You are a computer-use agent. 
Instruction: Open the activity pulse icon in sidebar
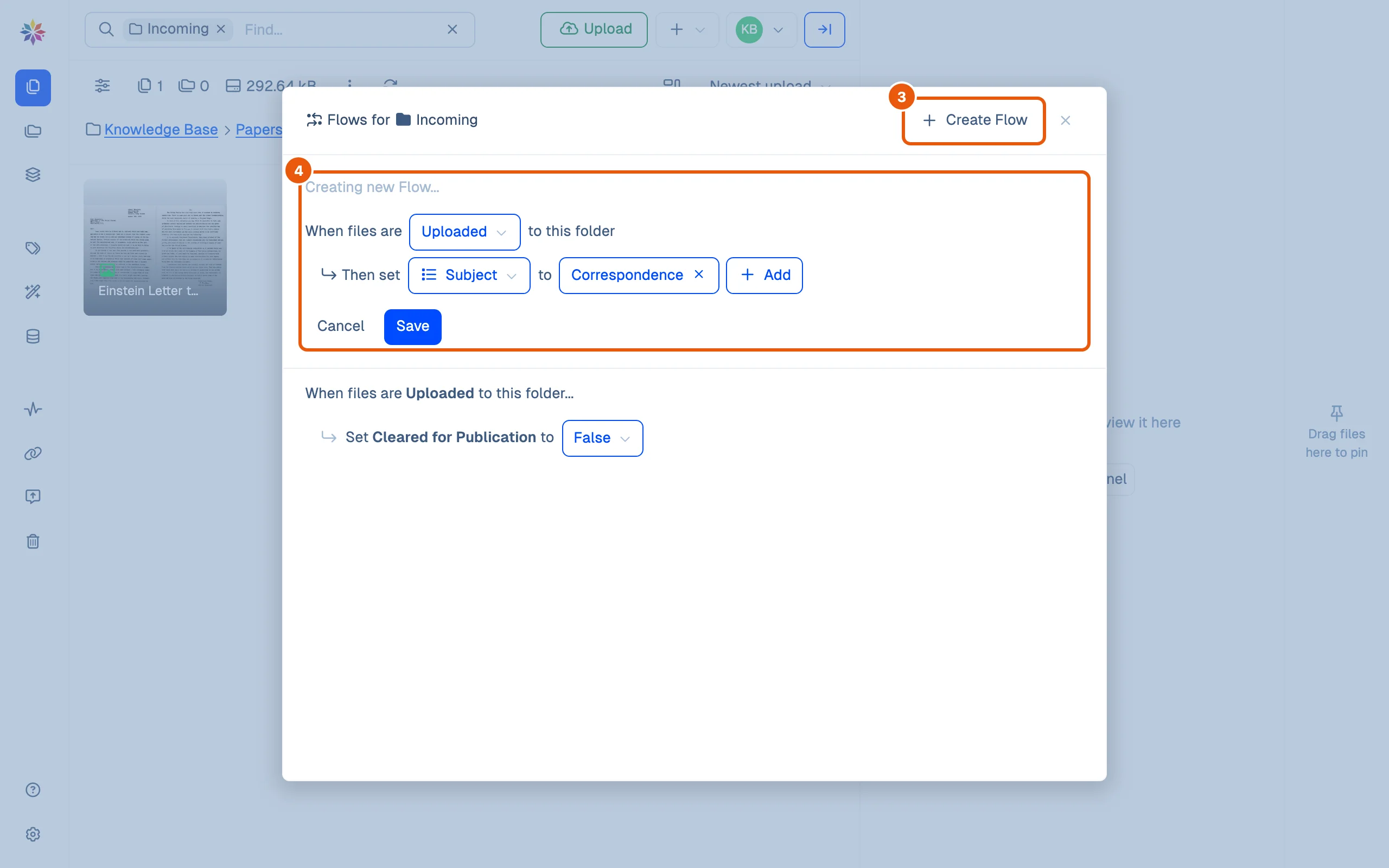(x=33, y=409)
